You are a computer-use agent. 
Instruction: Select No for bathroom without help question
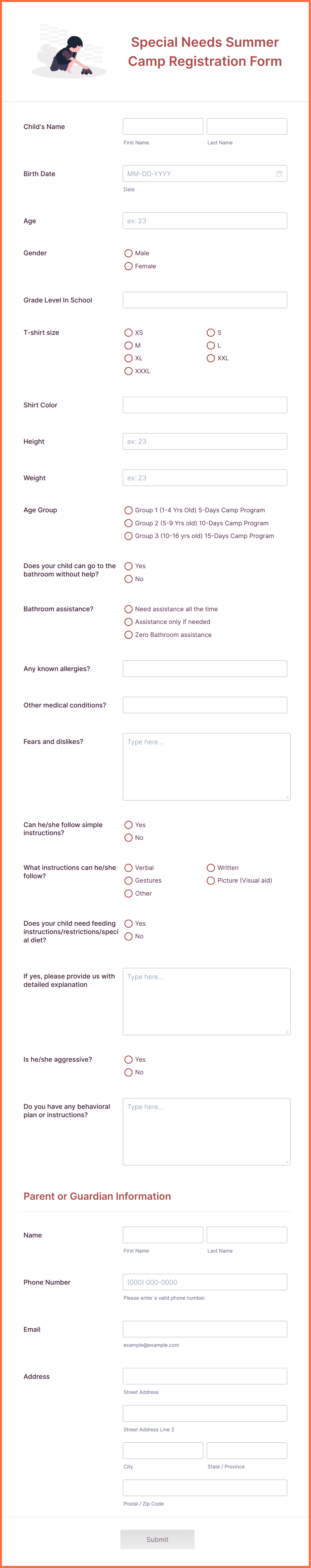(x=128, y=579)
